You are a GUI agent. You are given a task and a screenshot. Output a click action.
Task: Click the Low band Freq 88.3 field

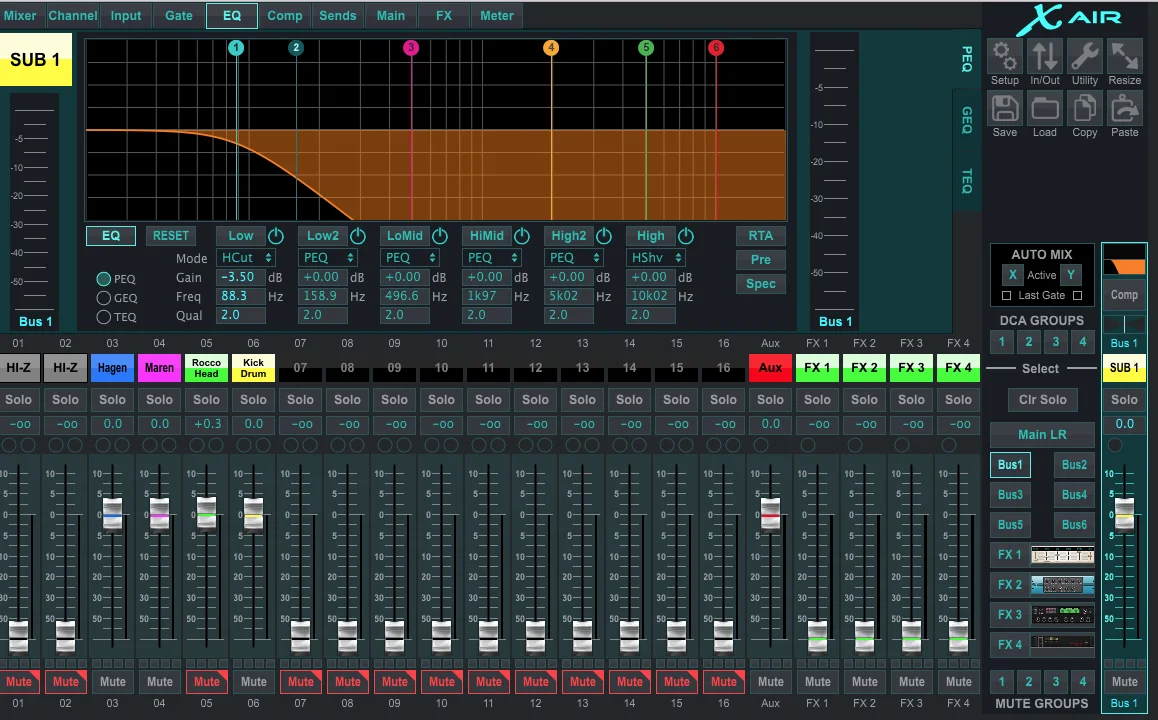(x=240, y=296)
